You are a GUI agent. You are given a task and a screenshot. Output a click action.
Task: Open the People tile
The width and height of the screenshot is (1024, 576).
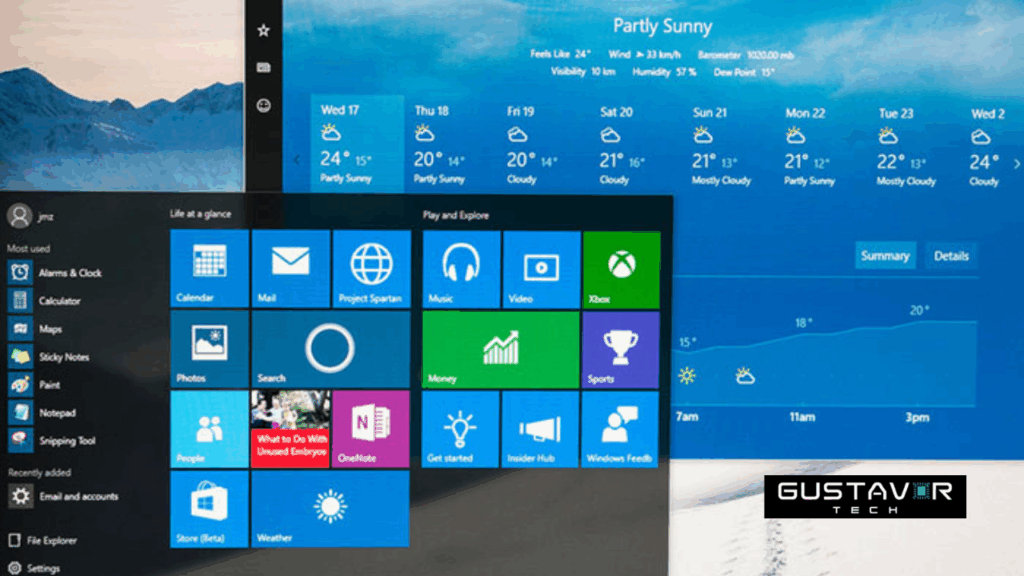[x=210, y=429]
